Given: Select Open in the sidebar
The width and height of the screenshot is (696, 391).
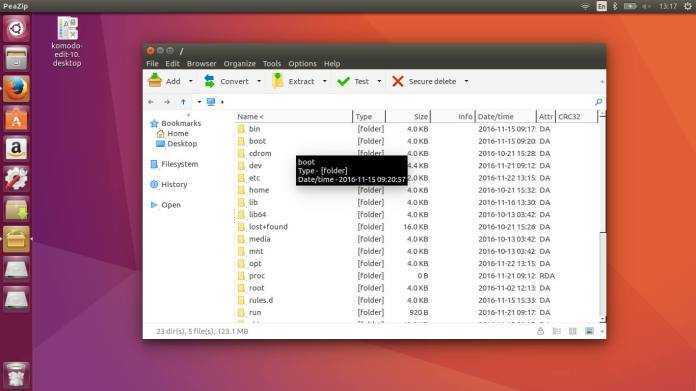Looking at the screenshot, I should point(166,205).
